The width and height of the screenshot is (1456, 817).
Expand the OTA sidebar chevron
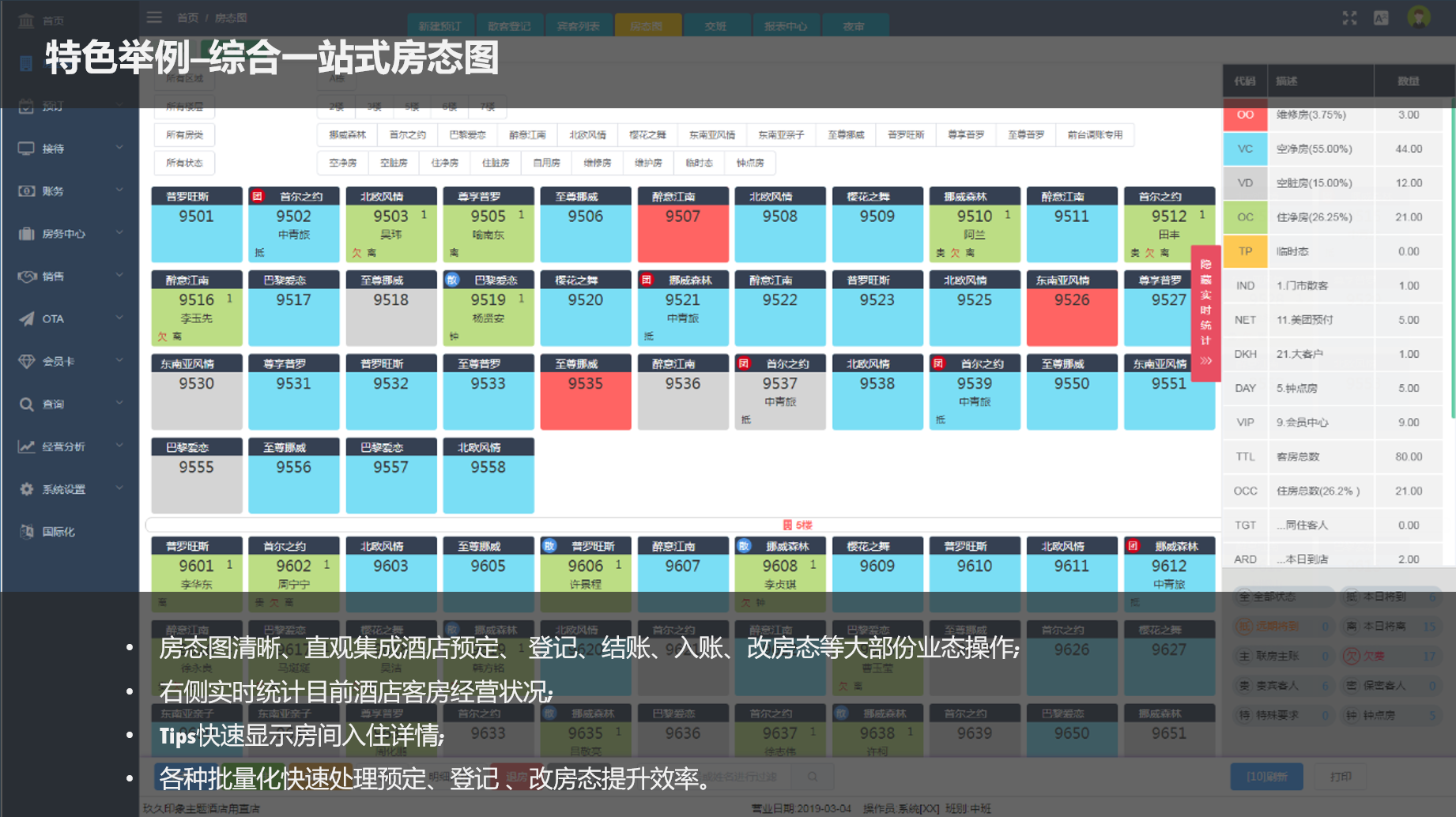click(119, 318)
